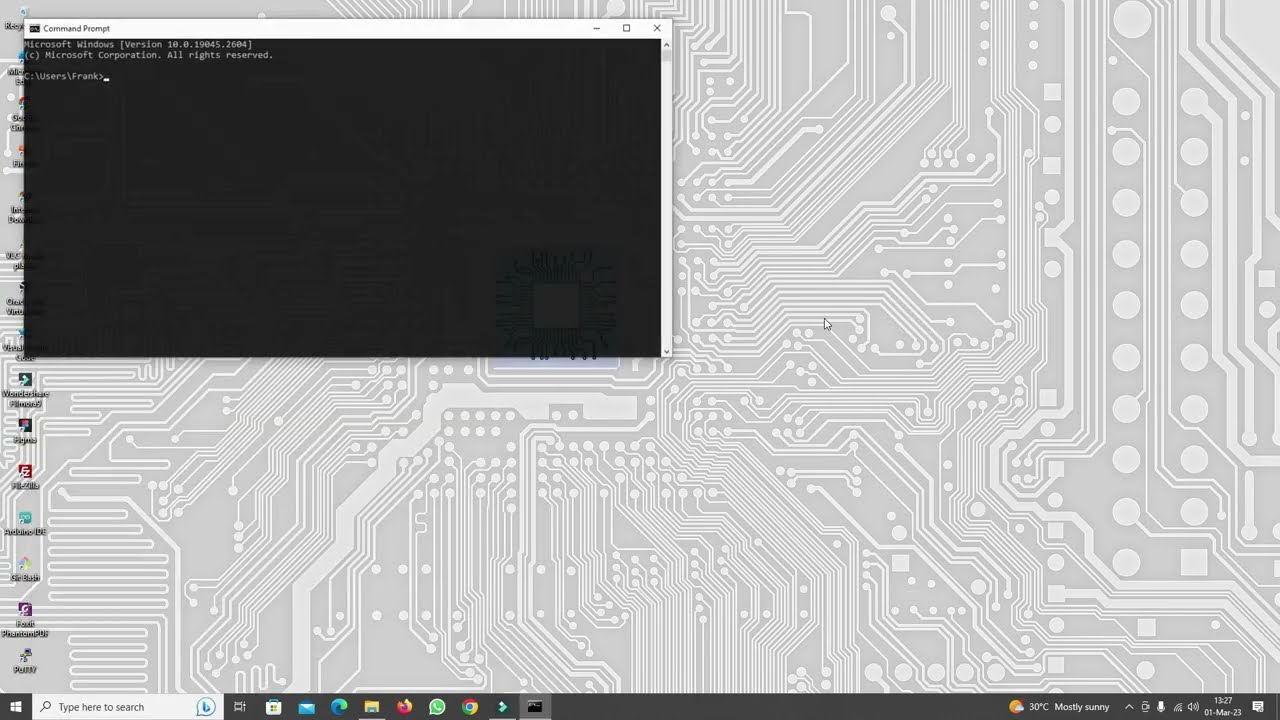Select the Foxit PhantomPDF desktop shortcut
Screen dimensions: 1280x720
pos(25,619)
